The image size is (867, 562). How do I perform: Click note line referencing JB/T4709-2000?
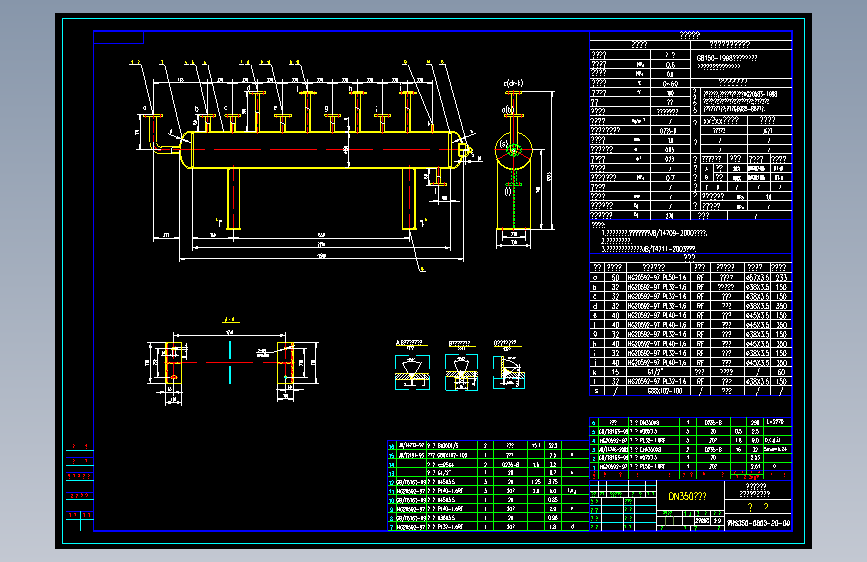(654, 233)
